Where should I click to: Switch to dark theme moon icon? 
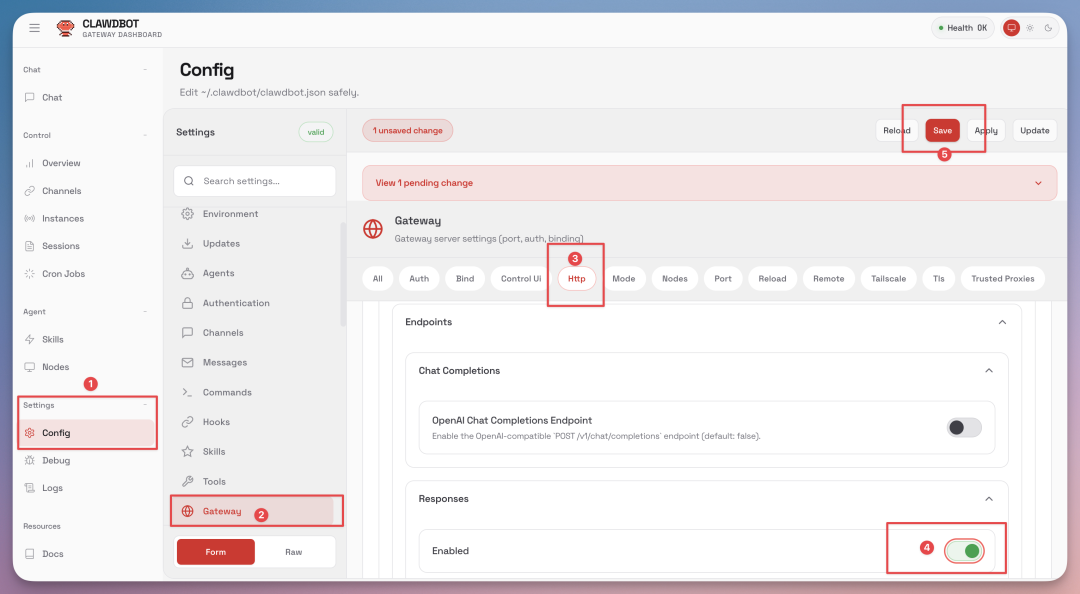pos(1048,28)
